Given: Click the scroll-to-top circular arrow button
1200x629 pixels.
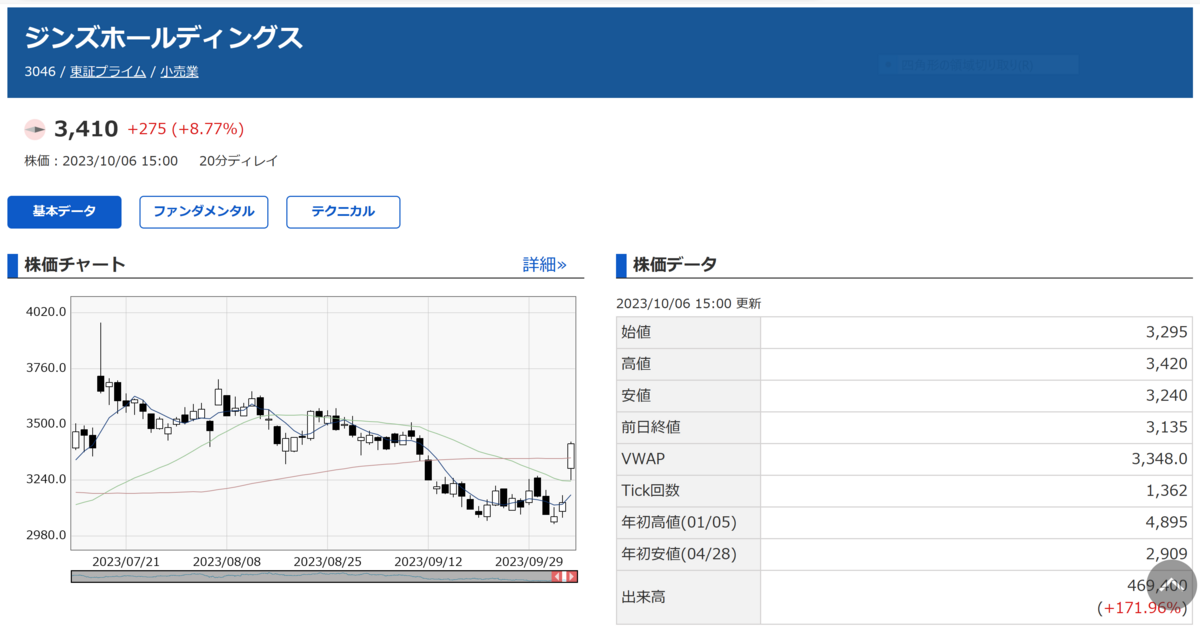Looking at the screenshot, I should pyautogui.click(x=1171, y=584).
